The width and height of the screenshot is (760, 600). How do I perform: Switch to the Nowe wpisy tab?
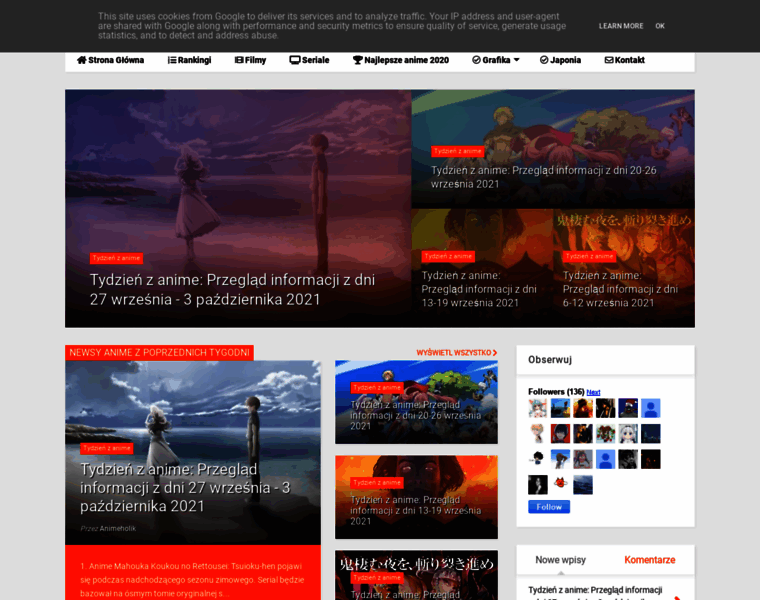[x=560, y=560]
